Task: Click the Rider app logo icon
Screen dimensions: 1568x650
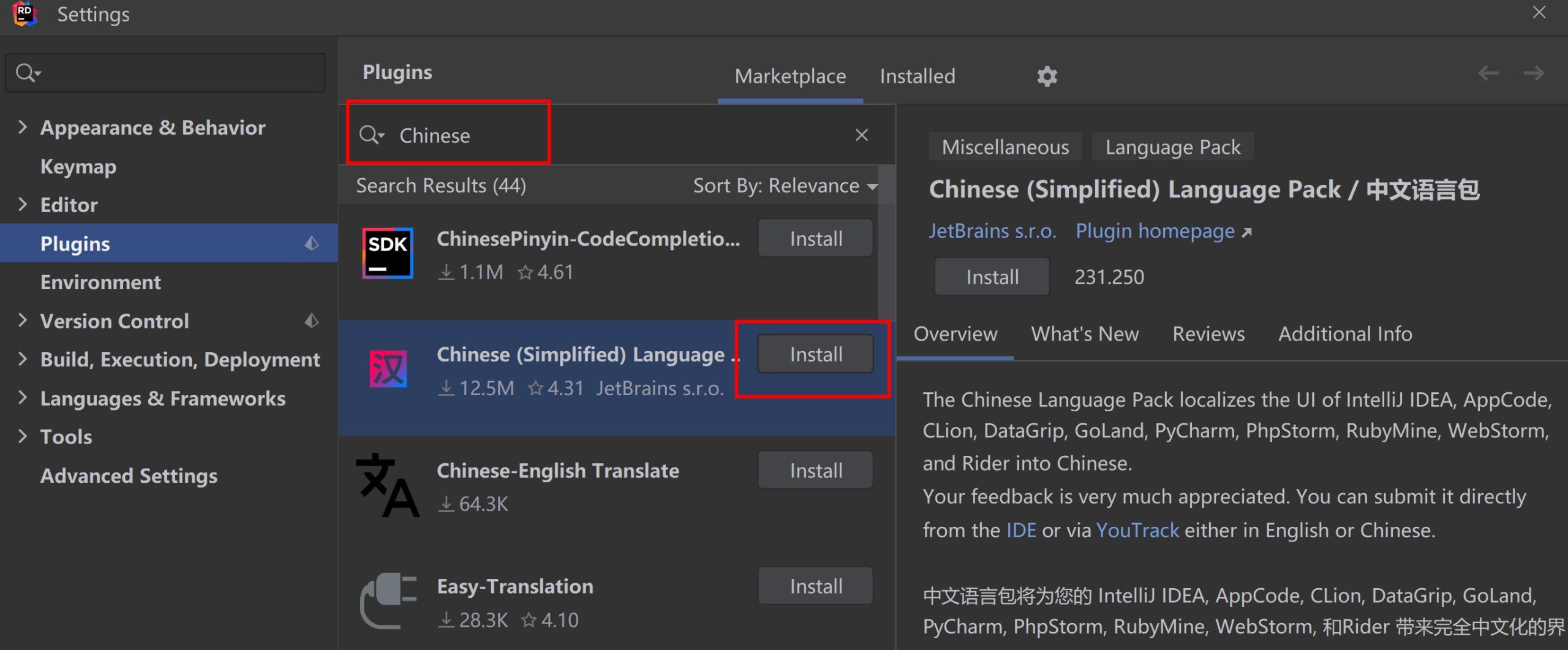Action: click(x=24, y=13)
